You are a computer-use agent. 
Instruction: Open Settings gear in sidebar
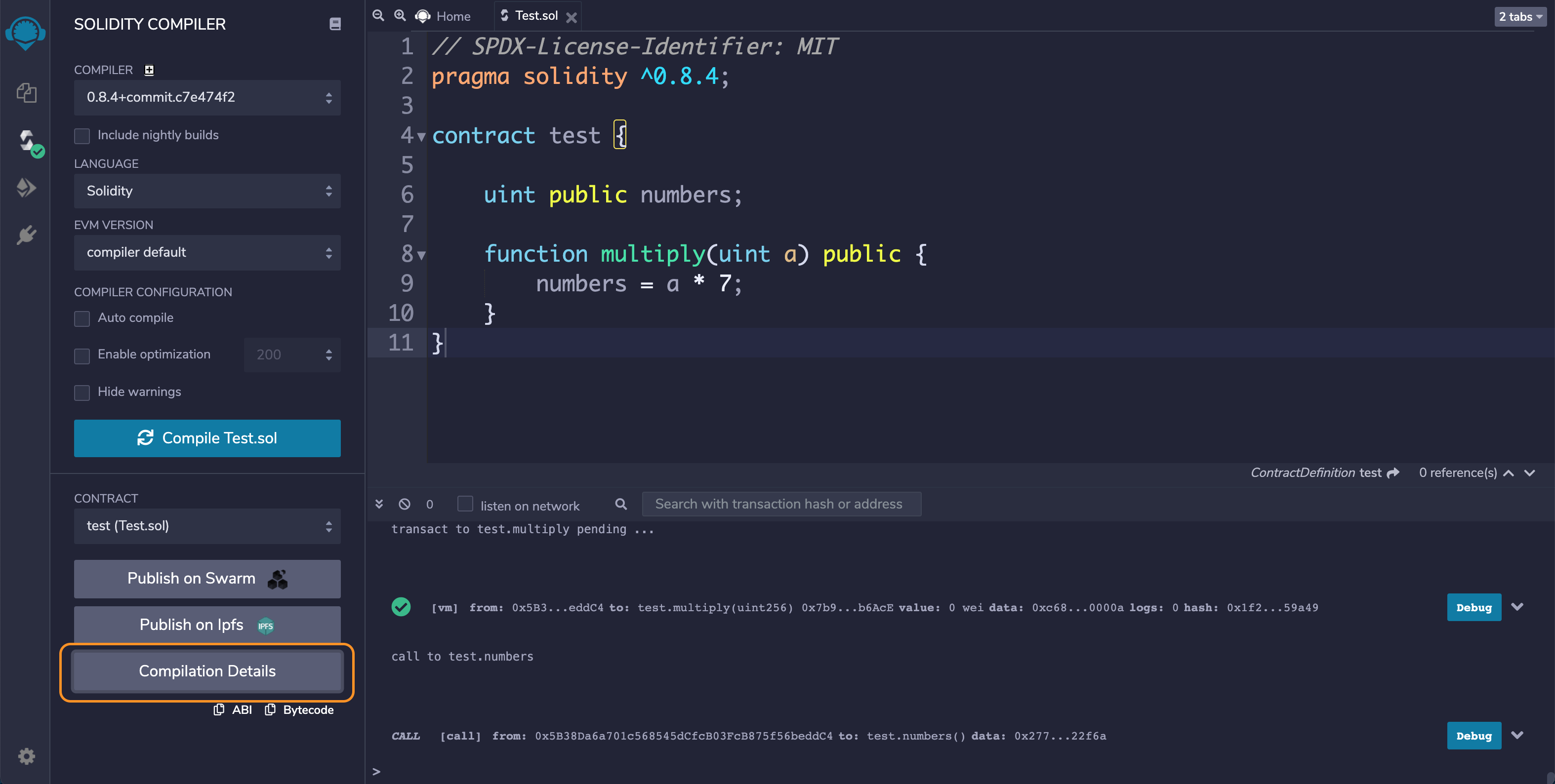tap(26, 756)
